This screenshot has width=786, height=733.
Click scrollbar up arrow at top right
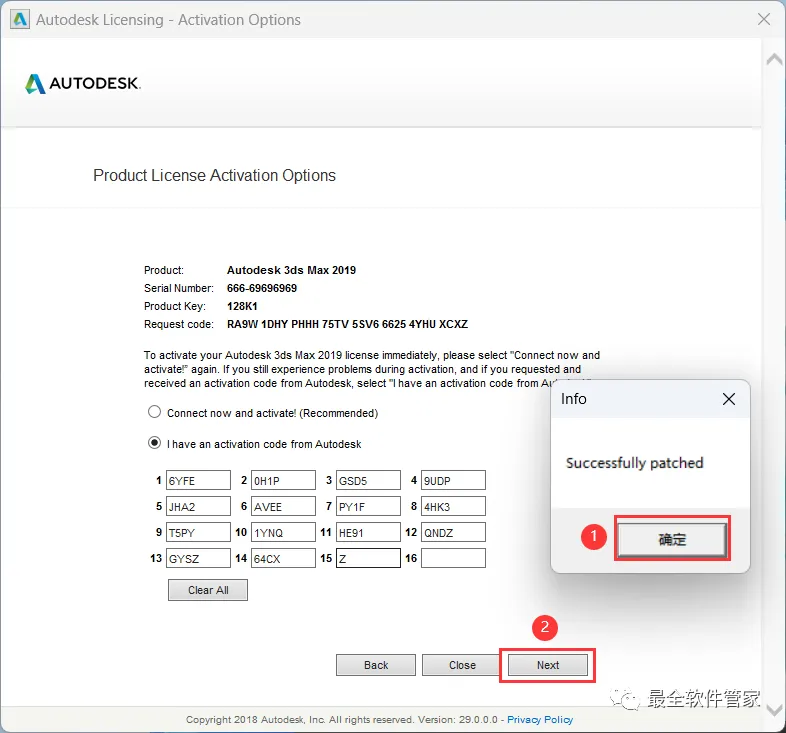coord(774,59)
